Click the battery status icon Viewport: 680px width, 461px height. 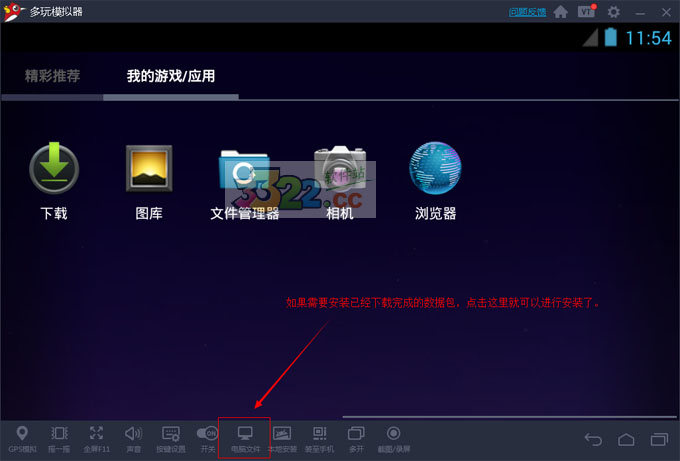tap(611, 37)
